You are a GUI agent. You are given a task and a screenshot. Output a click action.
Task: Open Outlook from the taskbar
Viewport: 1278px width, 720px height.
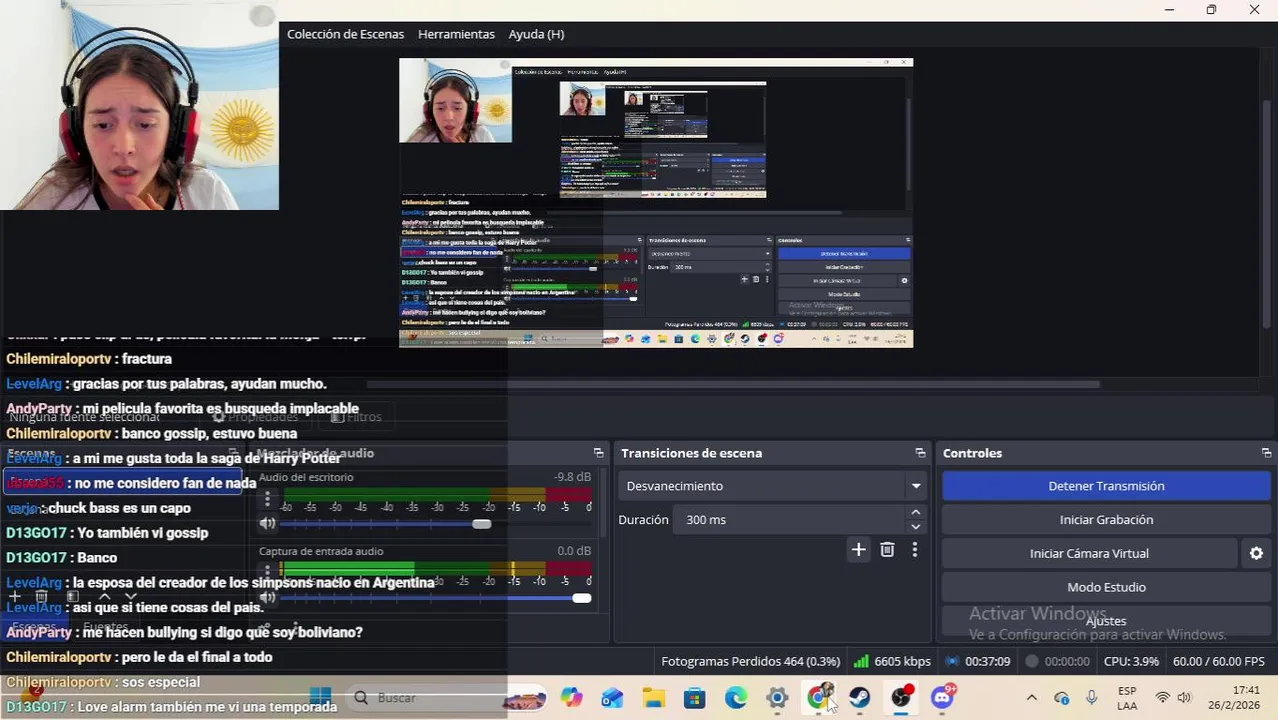612,698
